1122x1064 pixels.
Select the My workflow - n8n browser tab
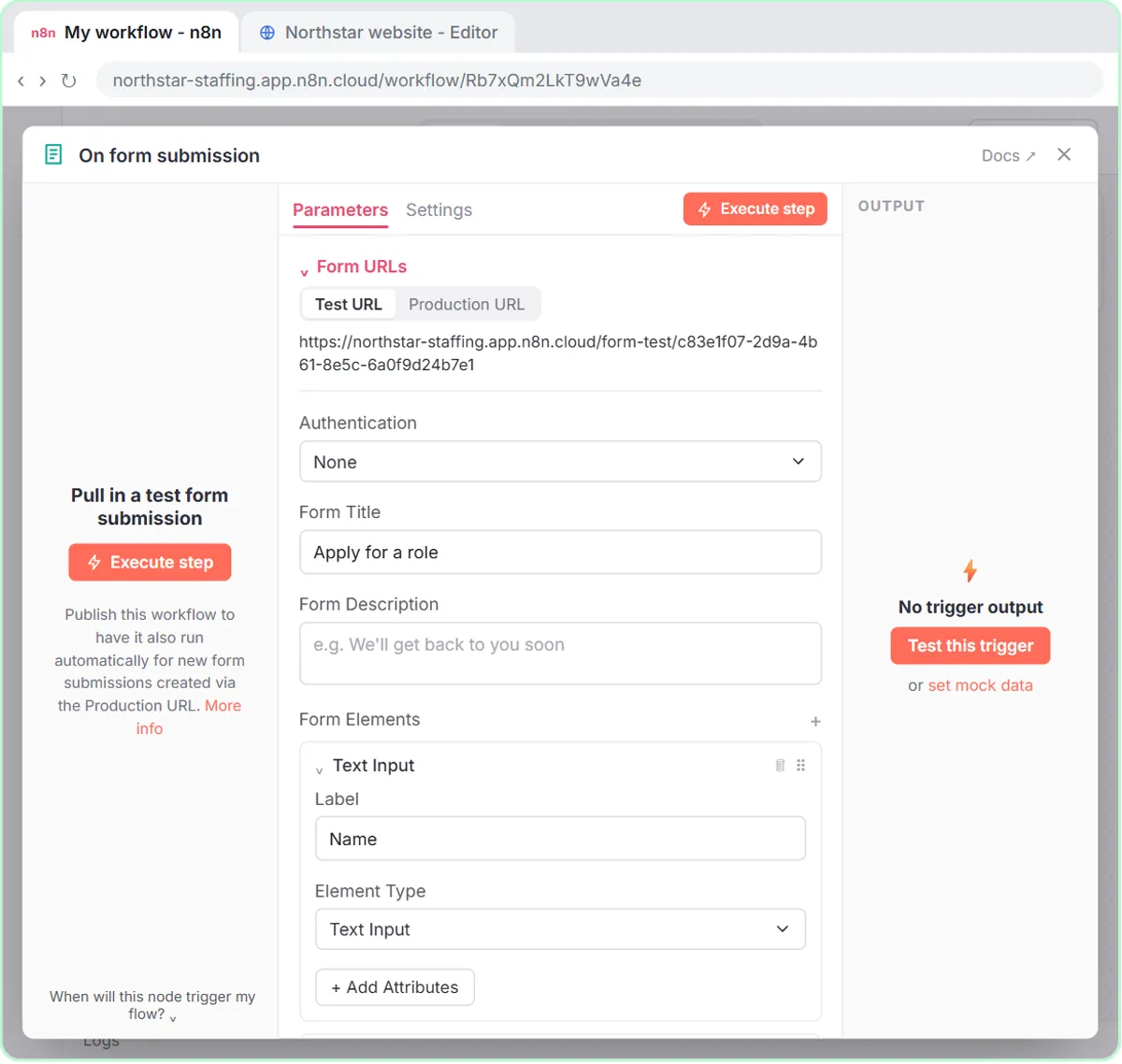126,33
